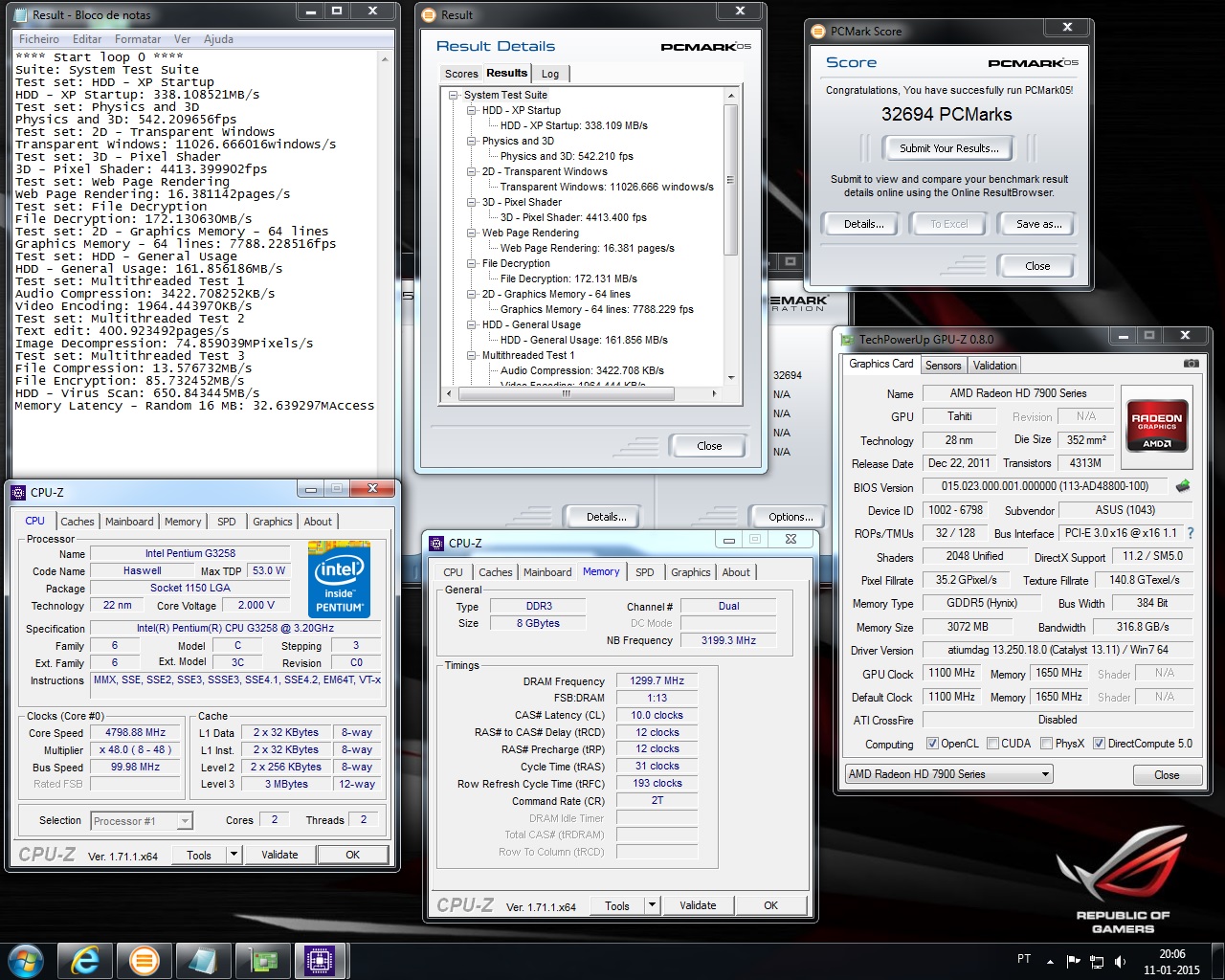Open the Tools dropdown arrow in CPU-Z CPU window
1225x980 pixels.
(234, 855)
